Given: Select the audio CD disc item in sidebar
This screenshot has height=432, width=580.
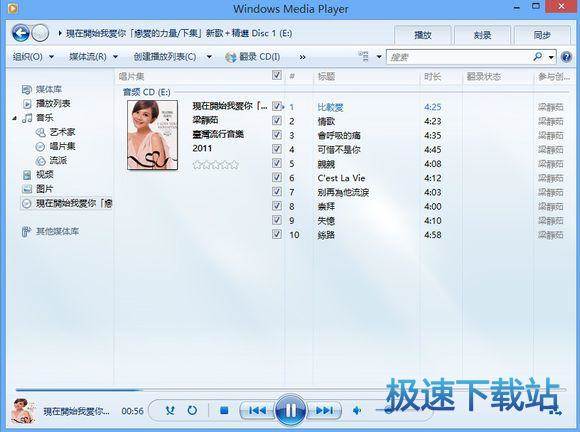Looking at the screenshot, I should pyautogui.click(x=67, y=203).
